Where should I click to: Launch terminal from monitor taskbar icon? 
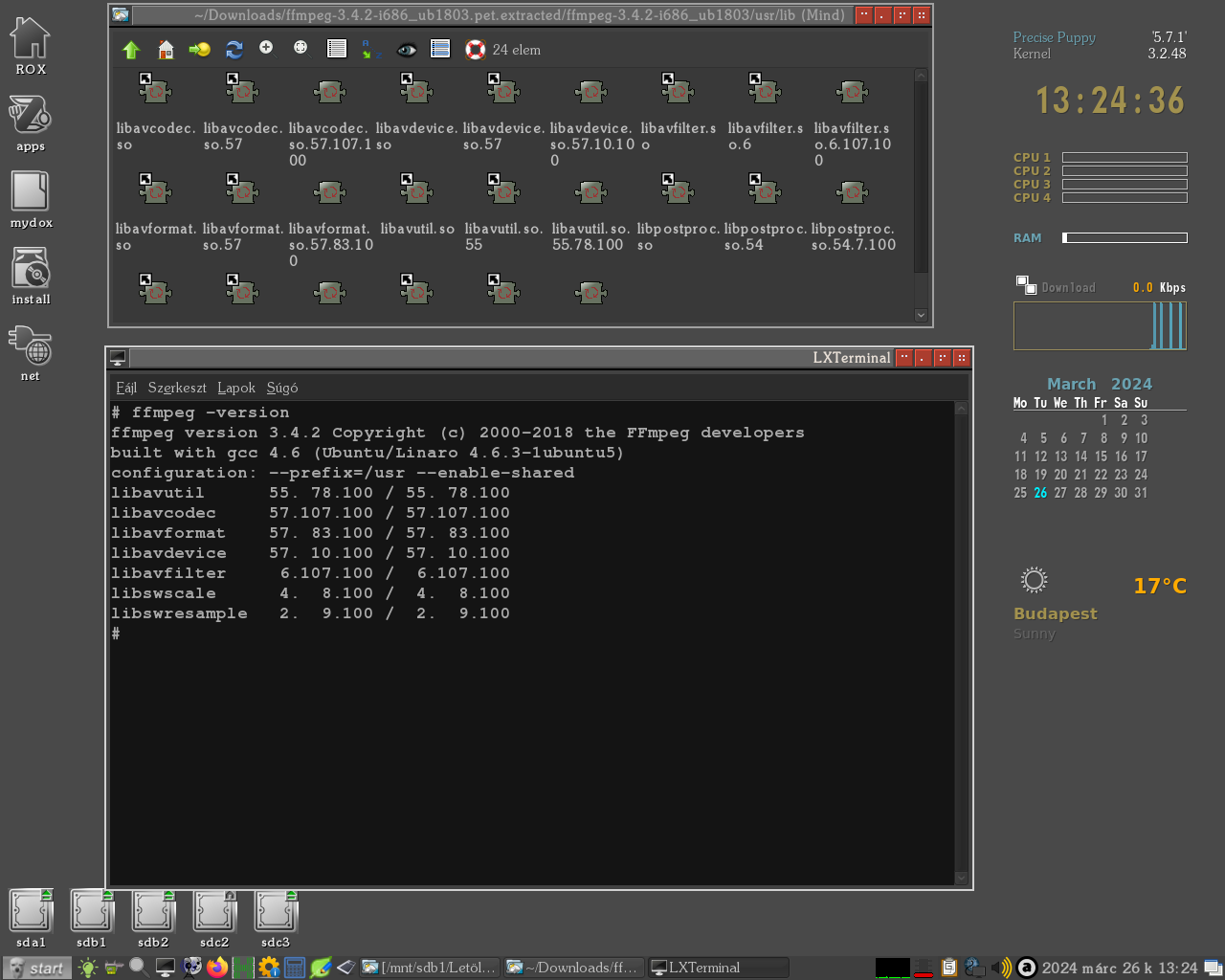pos(166,968)
